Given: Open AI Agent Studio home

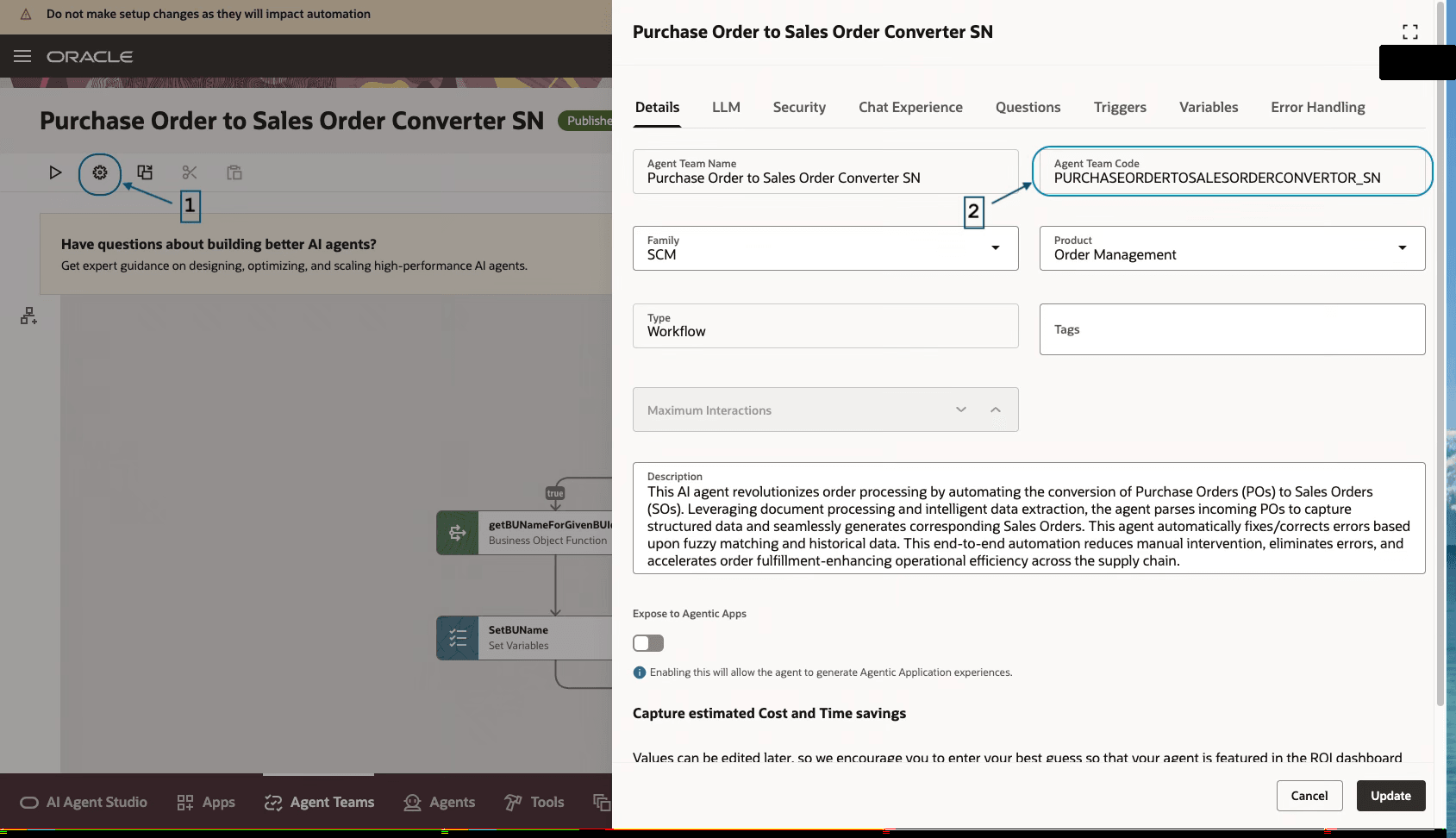Looking at the screenshot, I should click(x=84, y=803).
